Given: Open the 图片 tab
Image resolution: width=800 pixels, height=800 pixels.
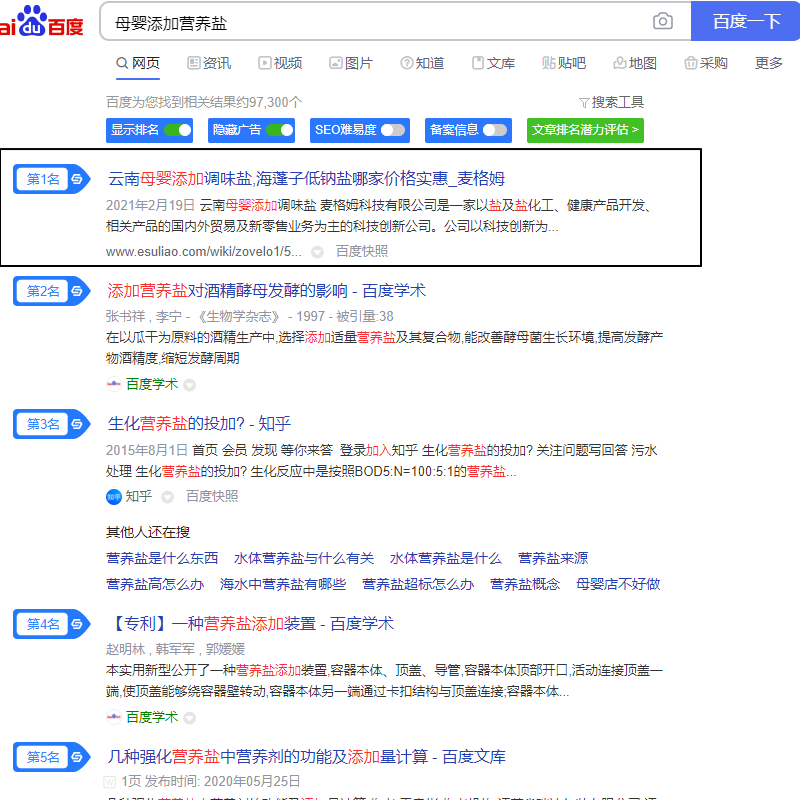Looking at the screenshot, I should point(351,63).
